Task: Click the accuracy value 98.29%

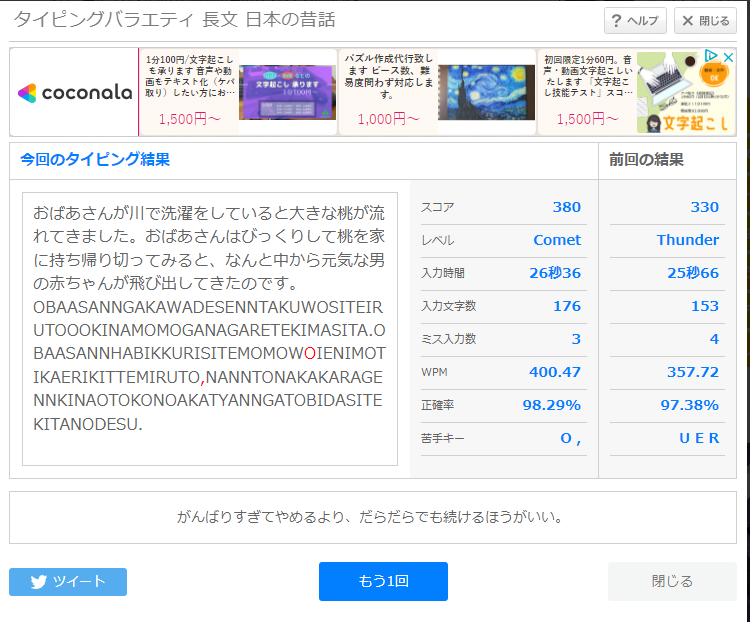Action: 551,405
